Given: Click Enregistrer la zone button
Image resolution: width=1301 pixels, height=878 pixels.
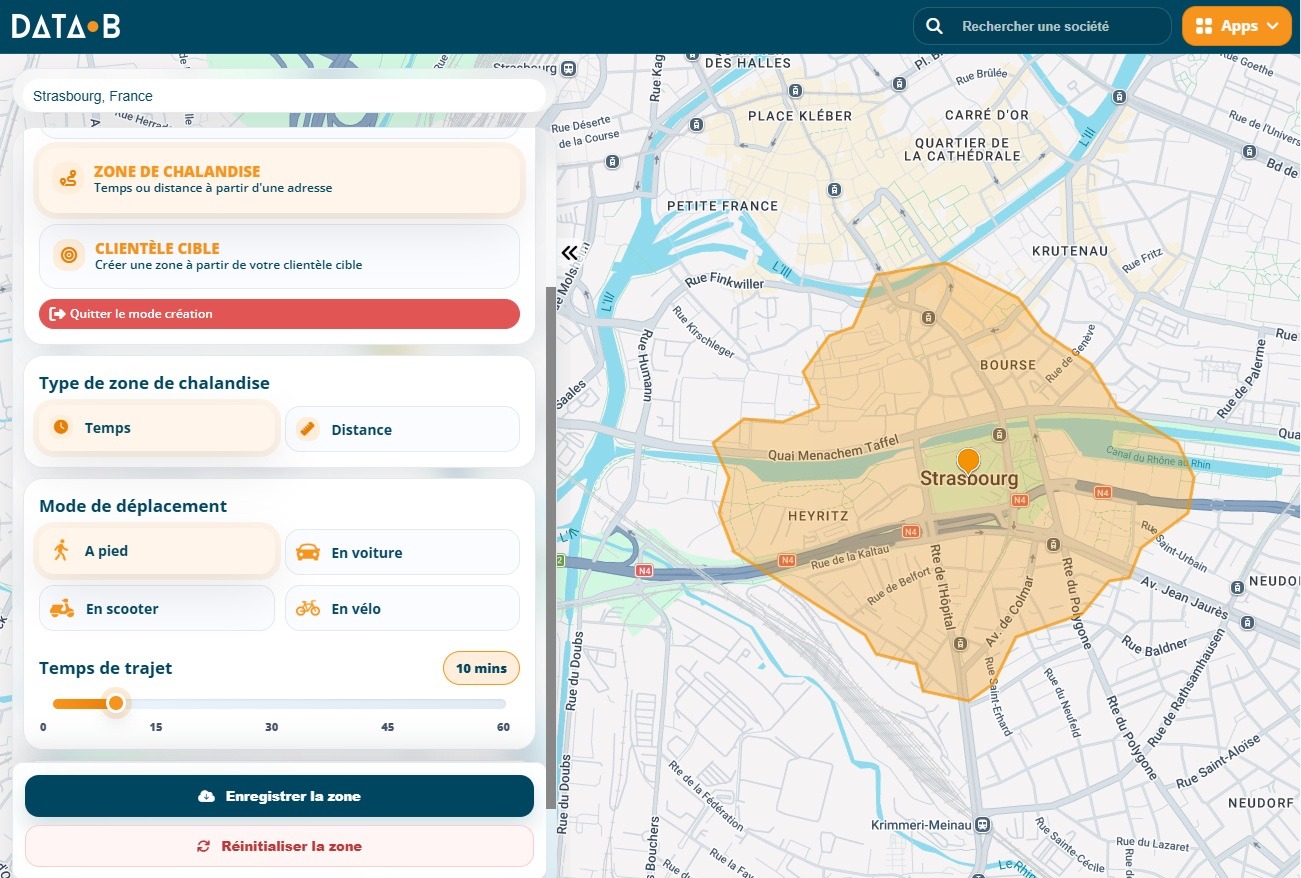Looking at the screenshot, I should 279,796.
